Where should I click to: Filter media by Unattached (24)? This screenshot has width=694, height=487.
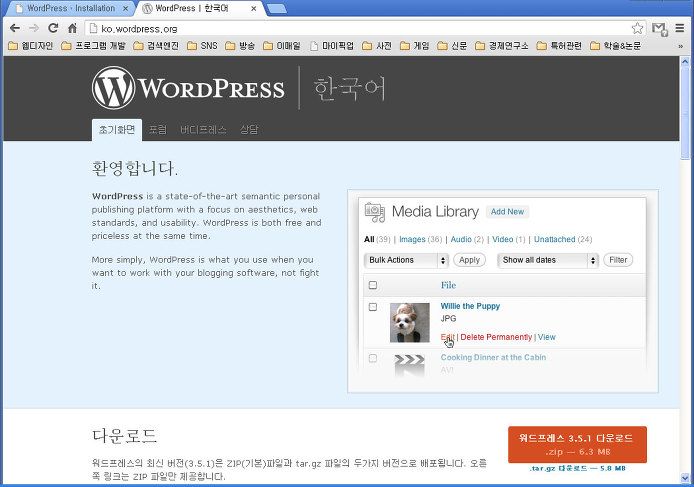[x=563, y=240]
